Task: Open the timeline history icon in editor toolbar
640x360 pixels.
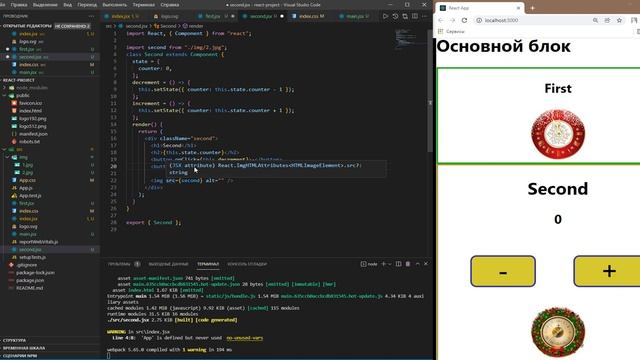Action: pyautogui.click(x=395, y=16)
